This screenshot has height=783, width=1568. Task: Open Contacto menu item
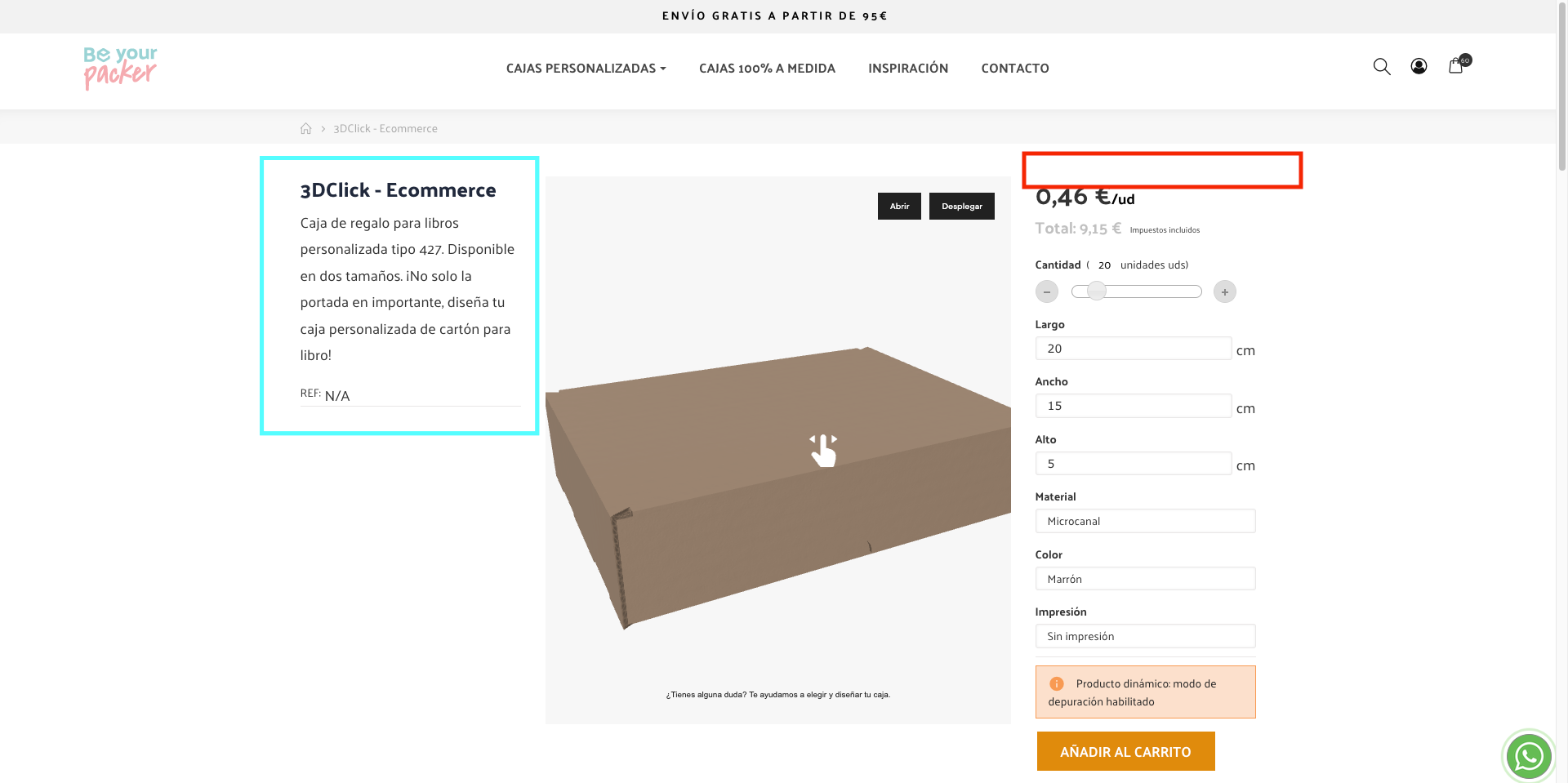[x=1015, y=69]
